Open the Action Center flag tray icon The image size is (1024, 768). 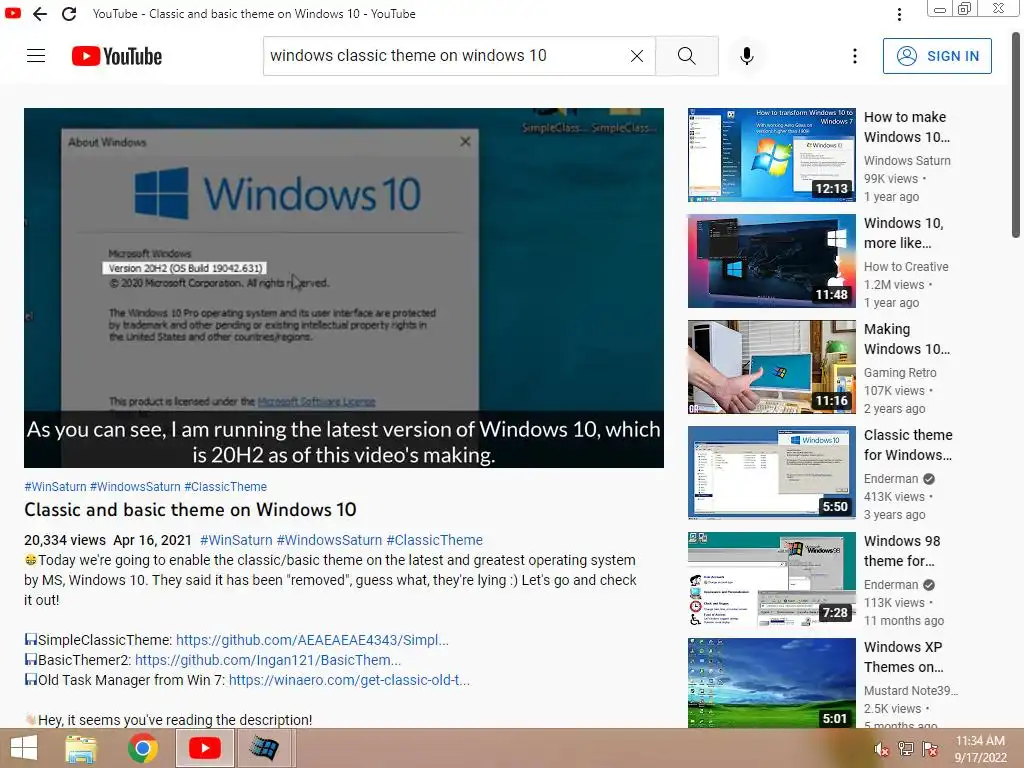(x=929, y=749)
